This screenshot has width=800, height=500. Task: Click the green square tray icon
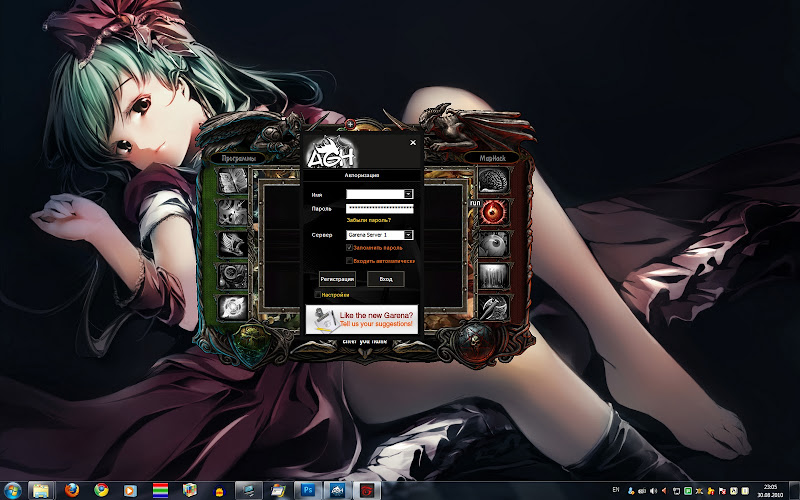point(688,491)
